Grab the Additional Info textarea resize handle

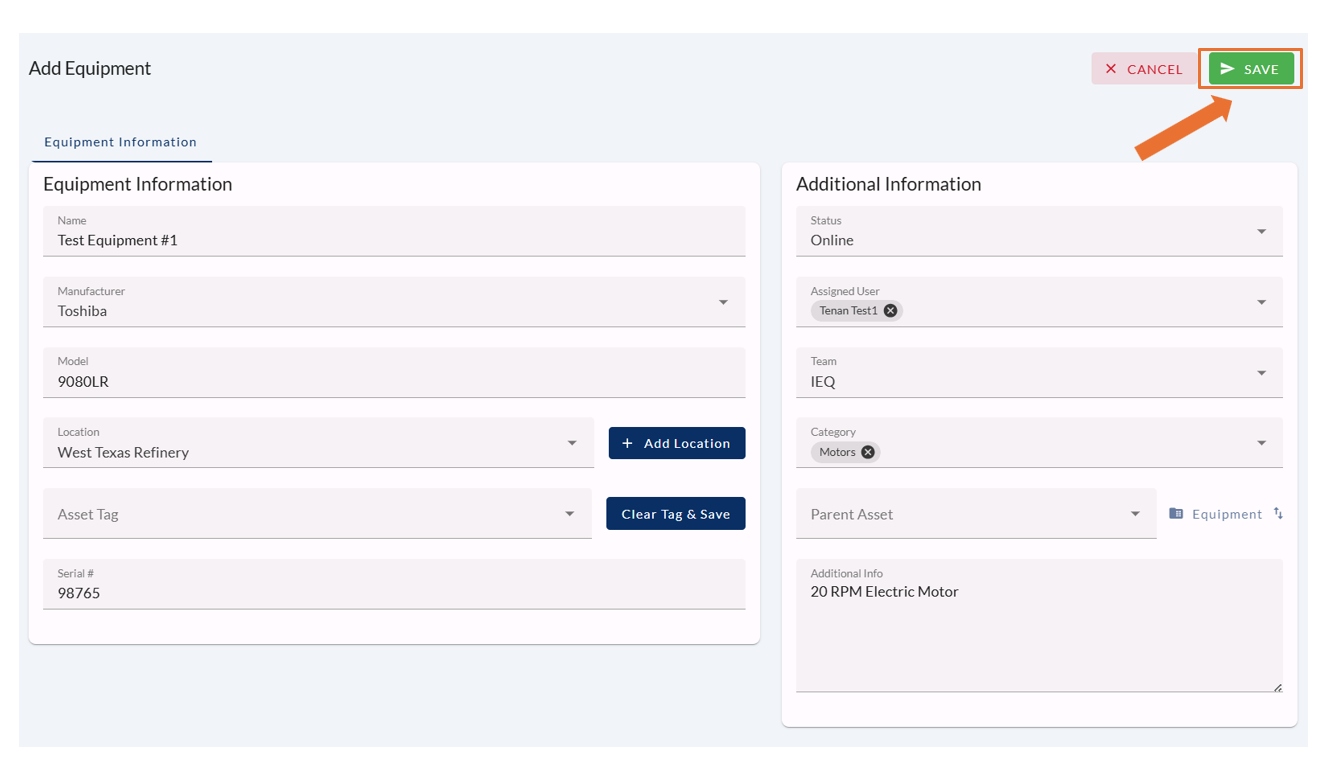(1277, 687)
